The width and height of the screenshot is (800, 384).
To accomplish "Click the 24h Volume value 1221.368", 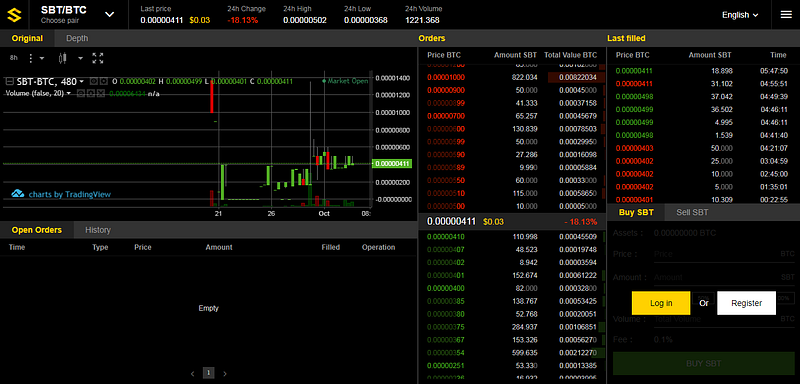I will pyautogui.click(x=422, y=20).
